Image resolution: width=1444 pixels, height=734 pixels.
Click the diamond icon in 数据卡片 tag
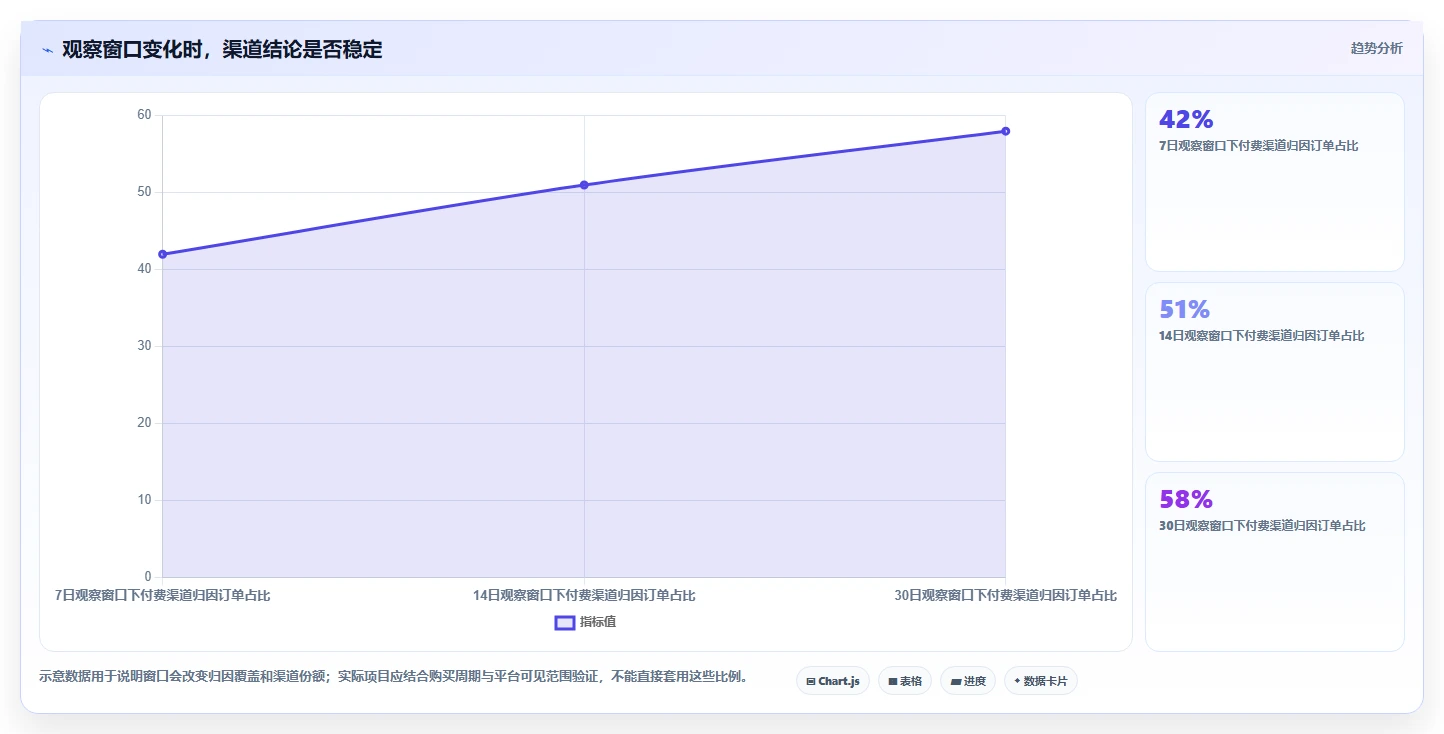[1017, 681]
